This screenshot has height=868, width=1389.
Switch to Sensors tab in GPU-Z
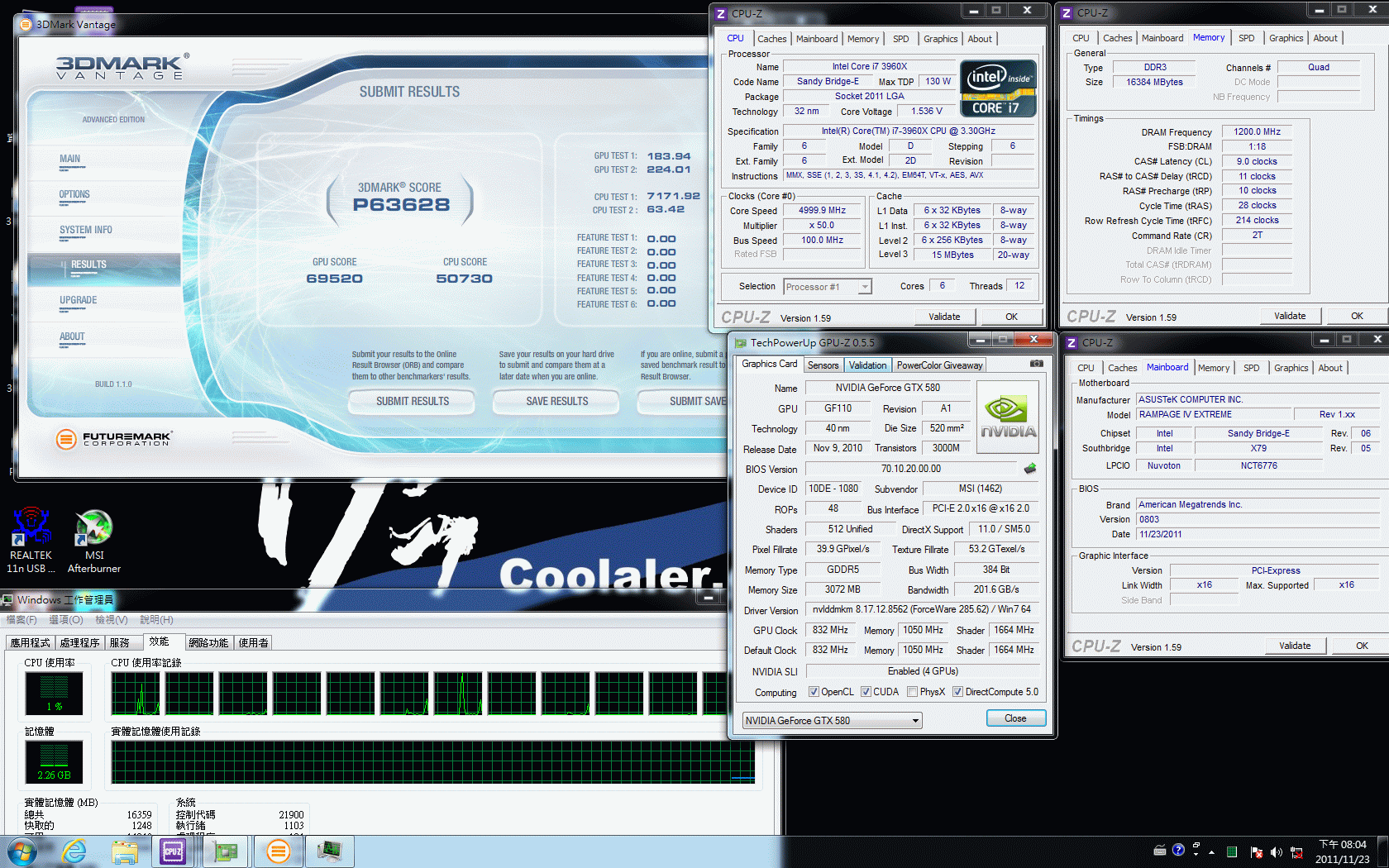click(x=823, y=365)
